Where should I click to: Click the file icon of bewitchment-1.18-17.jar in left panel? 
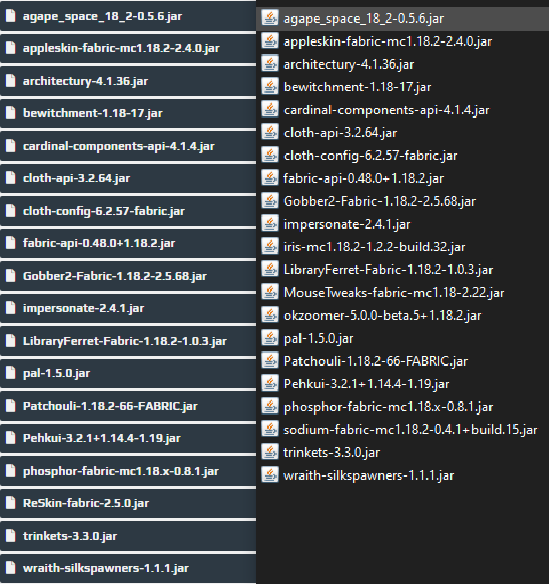pos(11,113)
